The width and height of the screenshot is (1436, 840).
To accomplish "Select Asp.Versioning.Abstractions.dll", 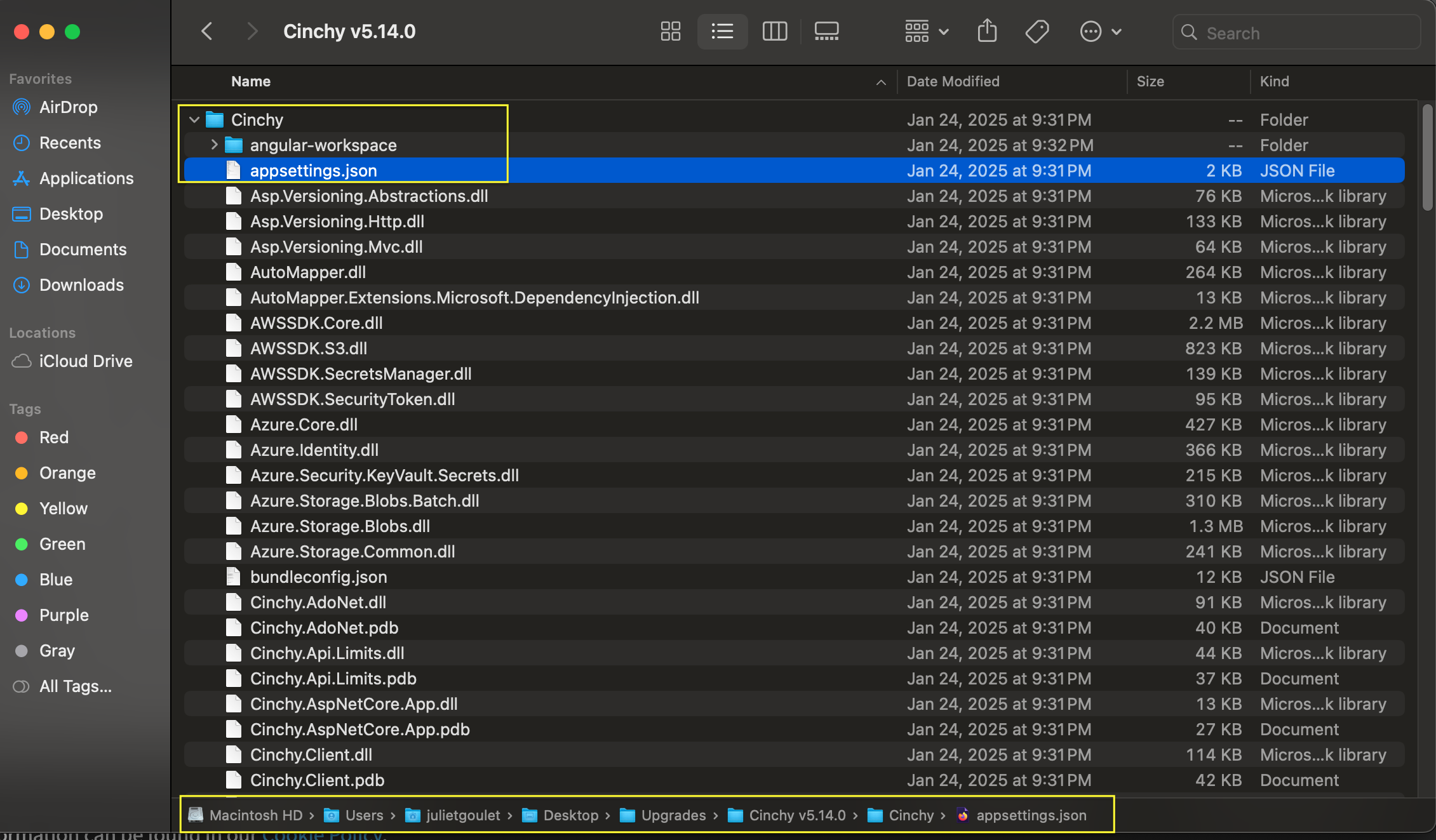I will 794,196.
